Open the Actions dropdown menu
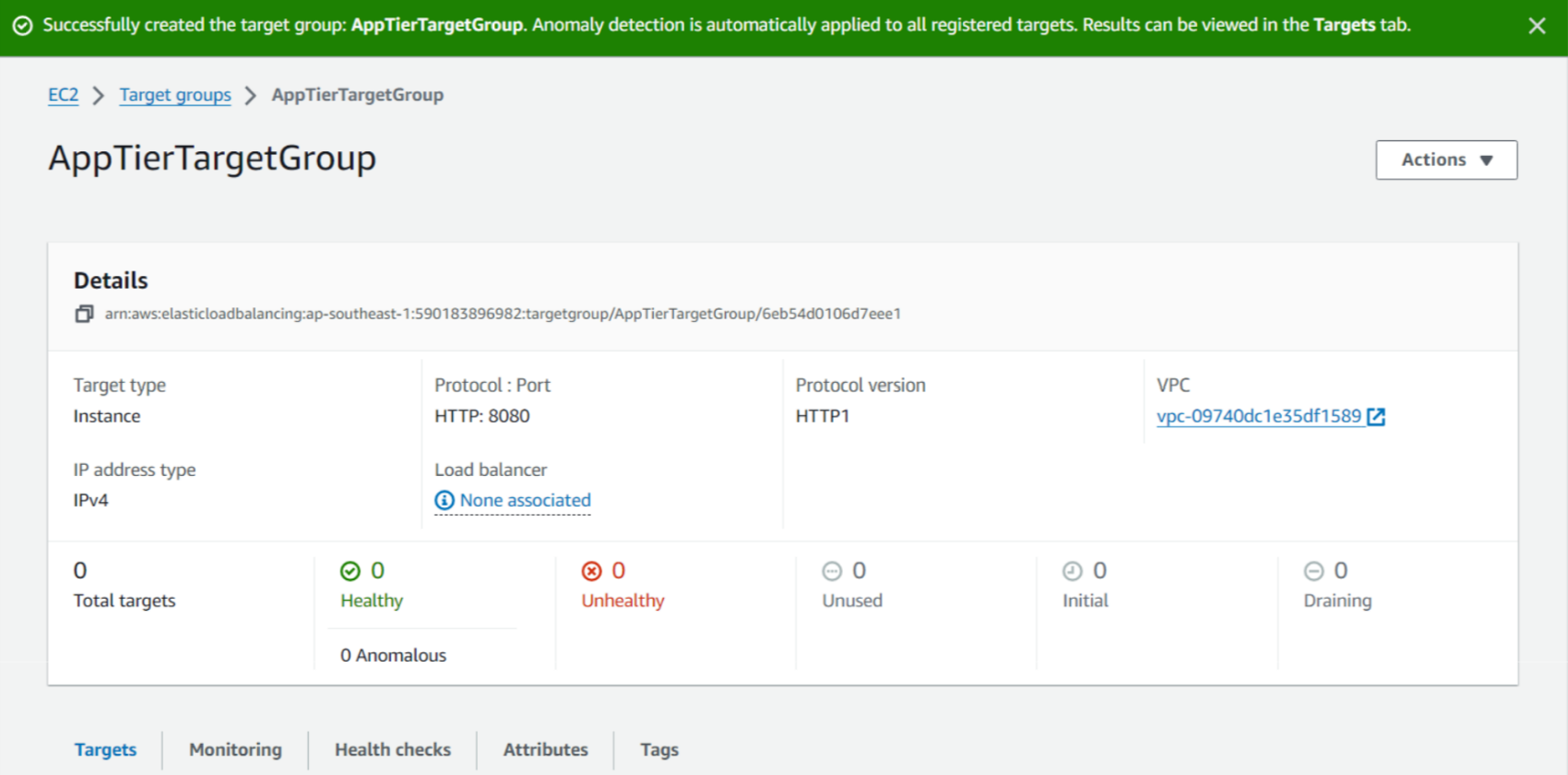 [1446, 160]
